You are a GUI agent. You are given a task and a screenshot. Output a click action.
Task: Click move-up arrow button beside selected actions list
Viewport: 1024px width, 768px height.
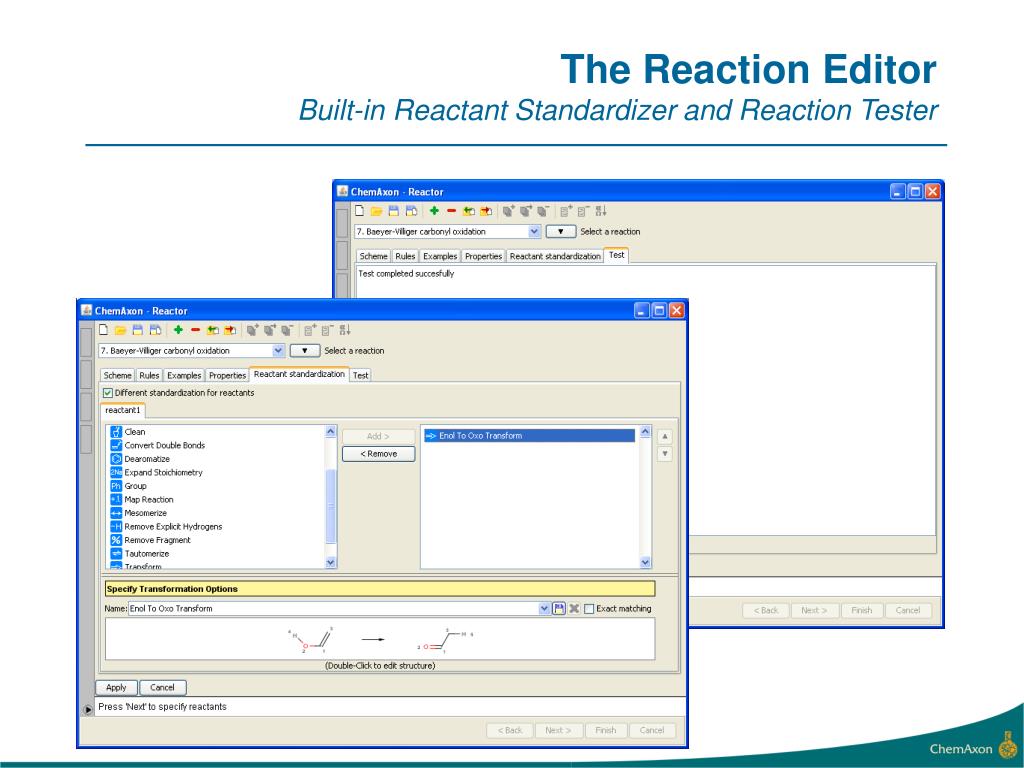click(664, 436)
